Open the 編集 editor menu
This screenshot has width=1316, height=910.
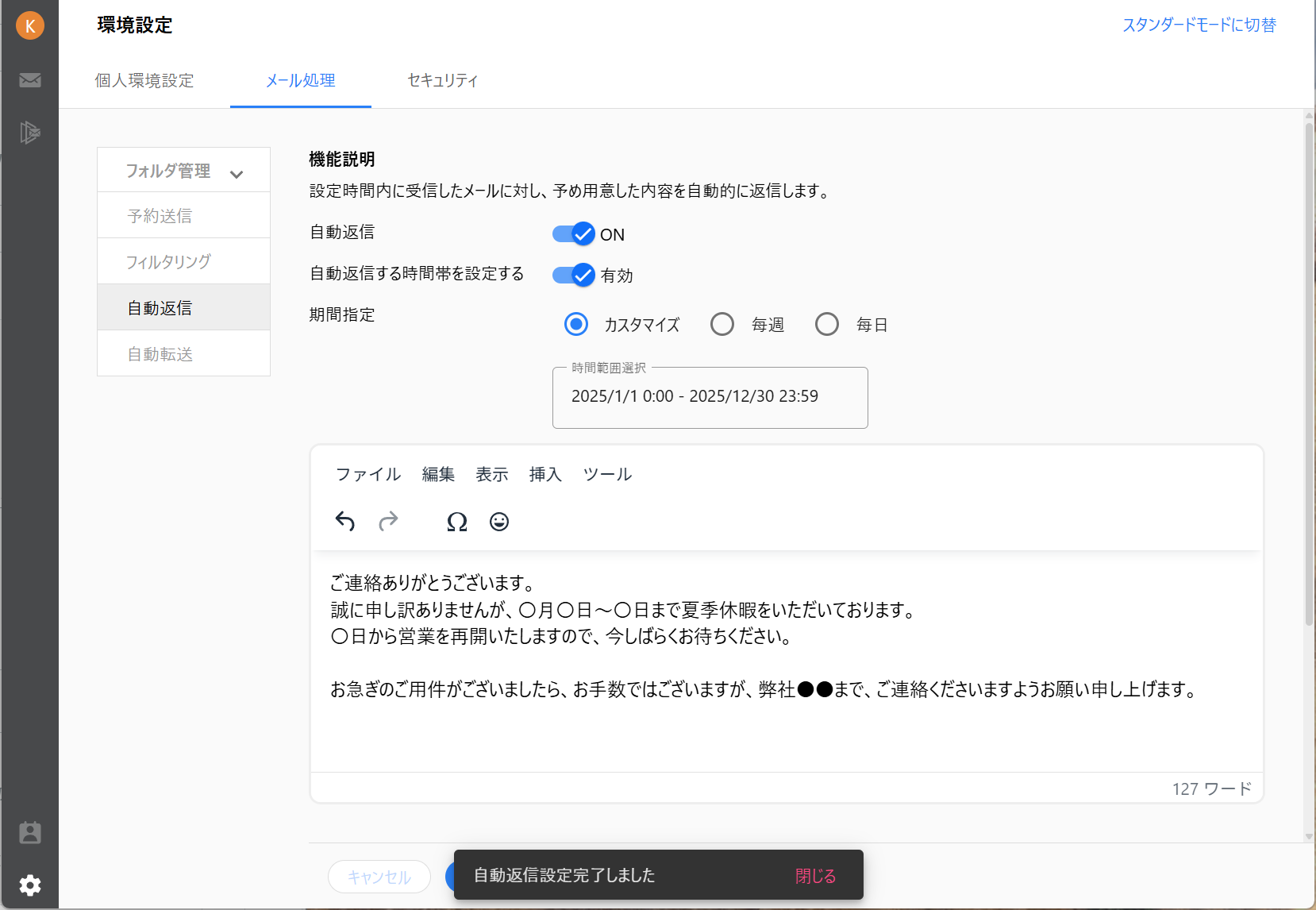click(438, 474)
